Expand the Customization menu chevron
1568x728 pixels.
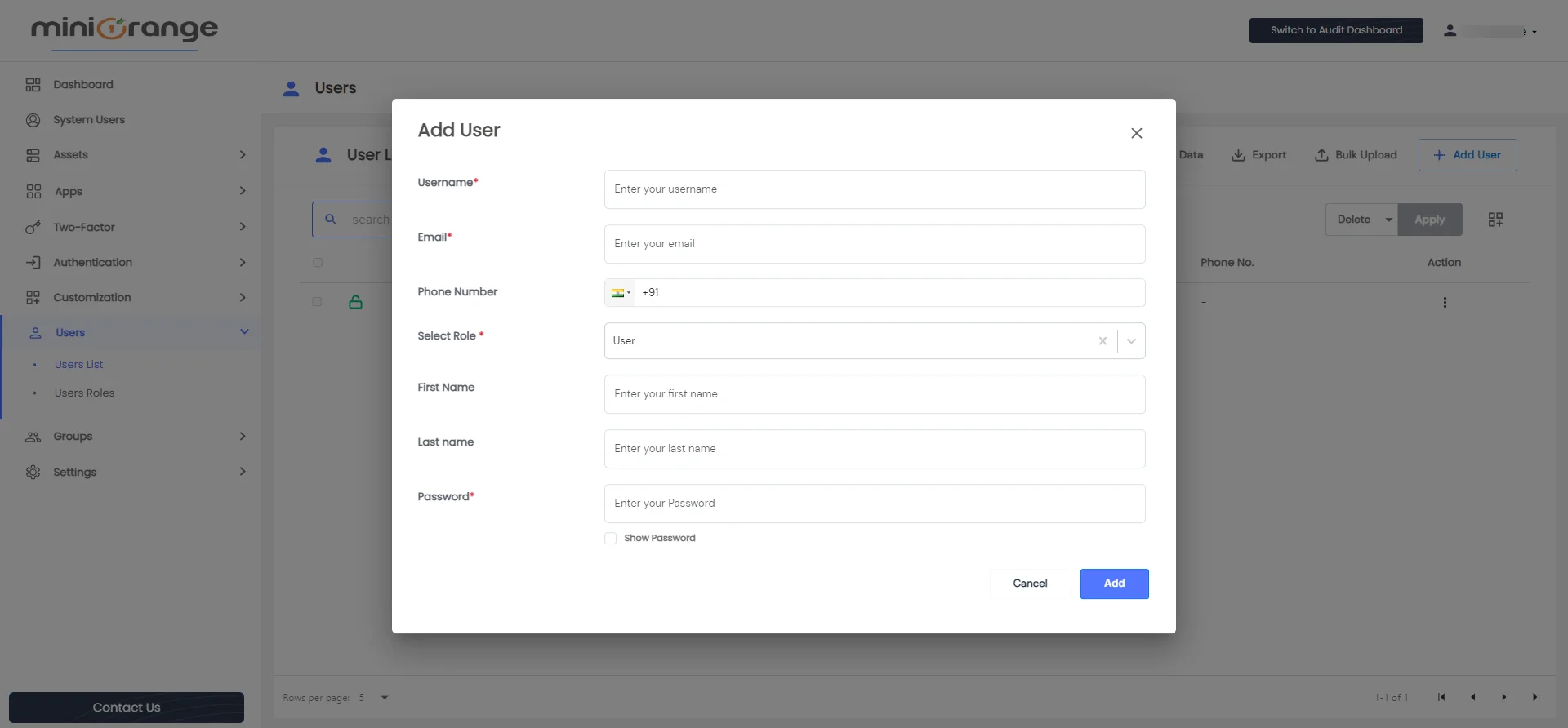243,298
